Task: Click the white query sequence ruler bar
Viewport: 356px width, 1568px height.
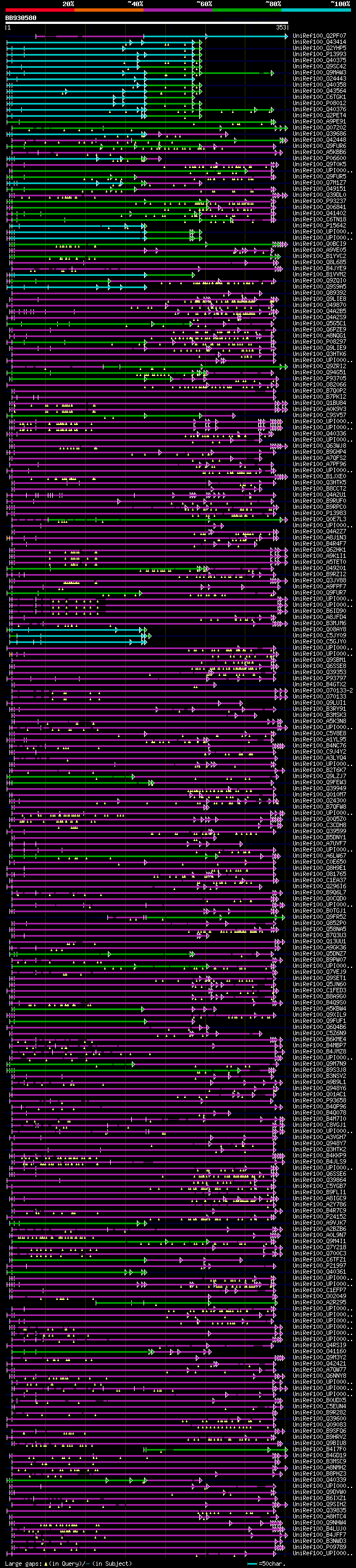Action: coord(147,23)
